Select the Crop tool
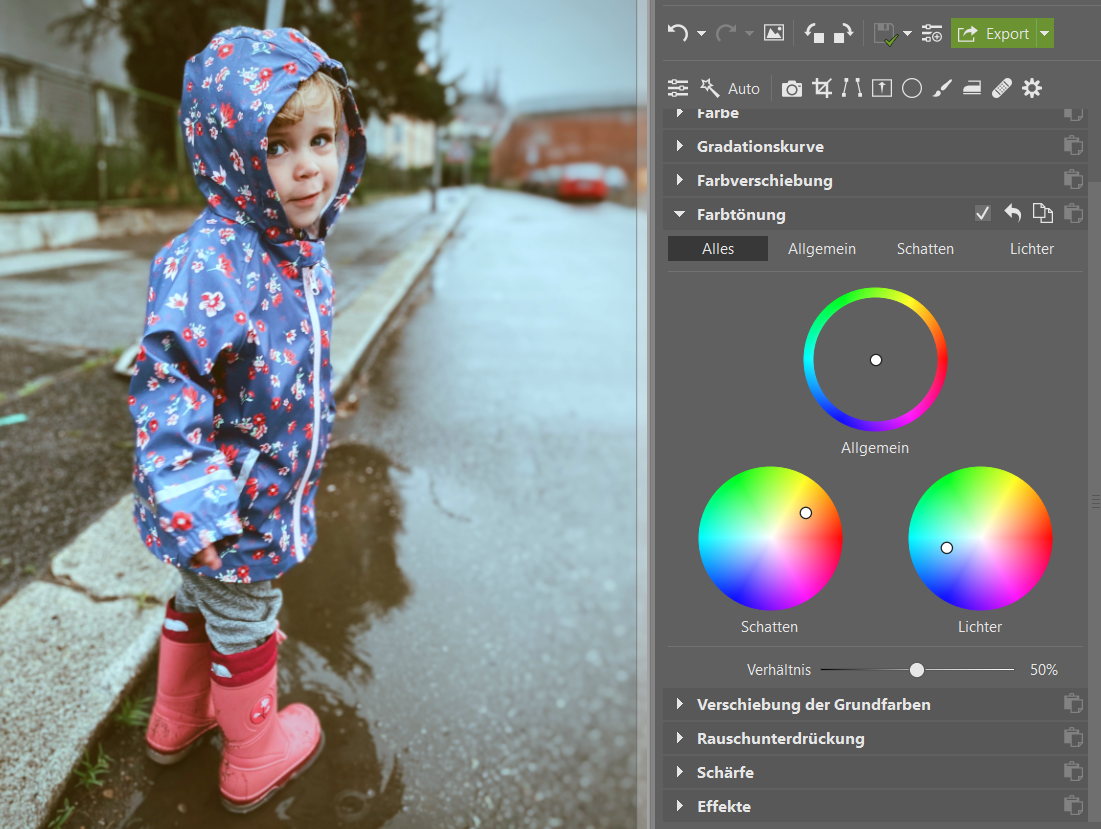The image size is (1101, 829). 822,88
